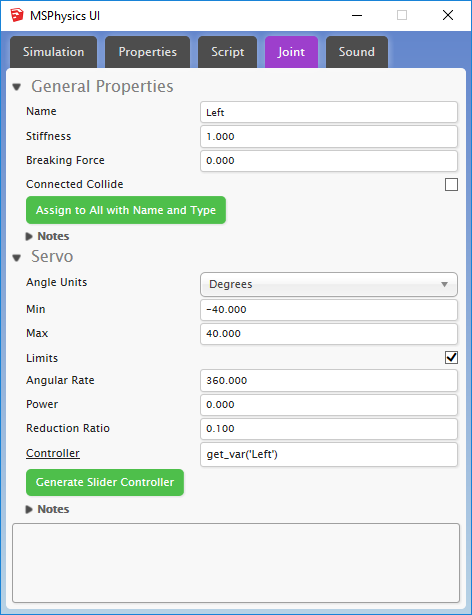Open the Angle Units dropdown
Screen dimensions: 472x615
tap(329, 284)
